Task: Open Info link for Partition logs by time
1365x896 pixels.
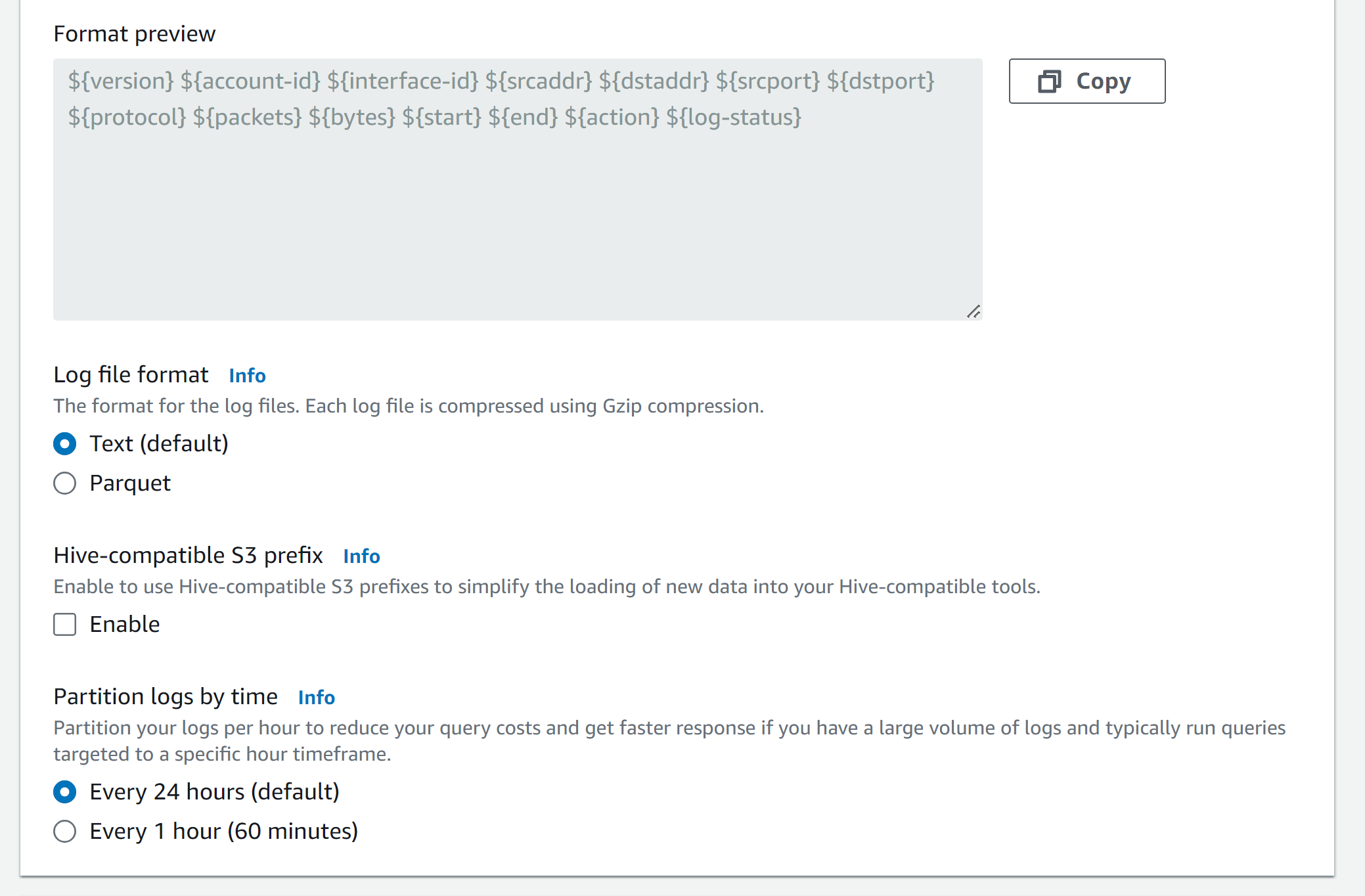Action: point(316,698)
